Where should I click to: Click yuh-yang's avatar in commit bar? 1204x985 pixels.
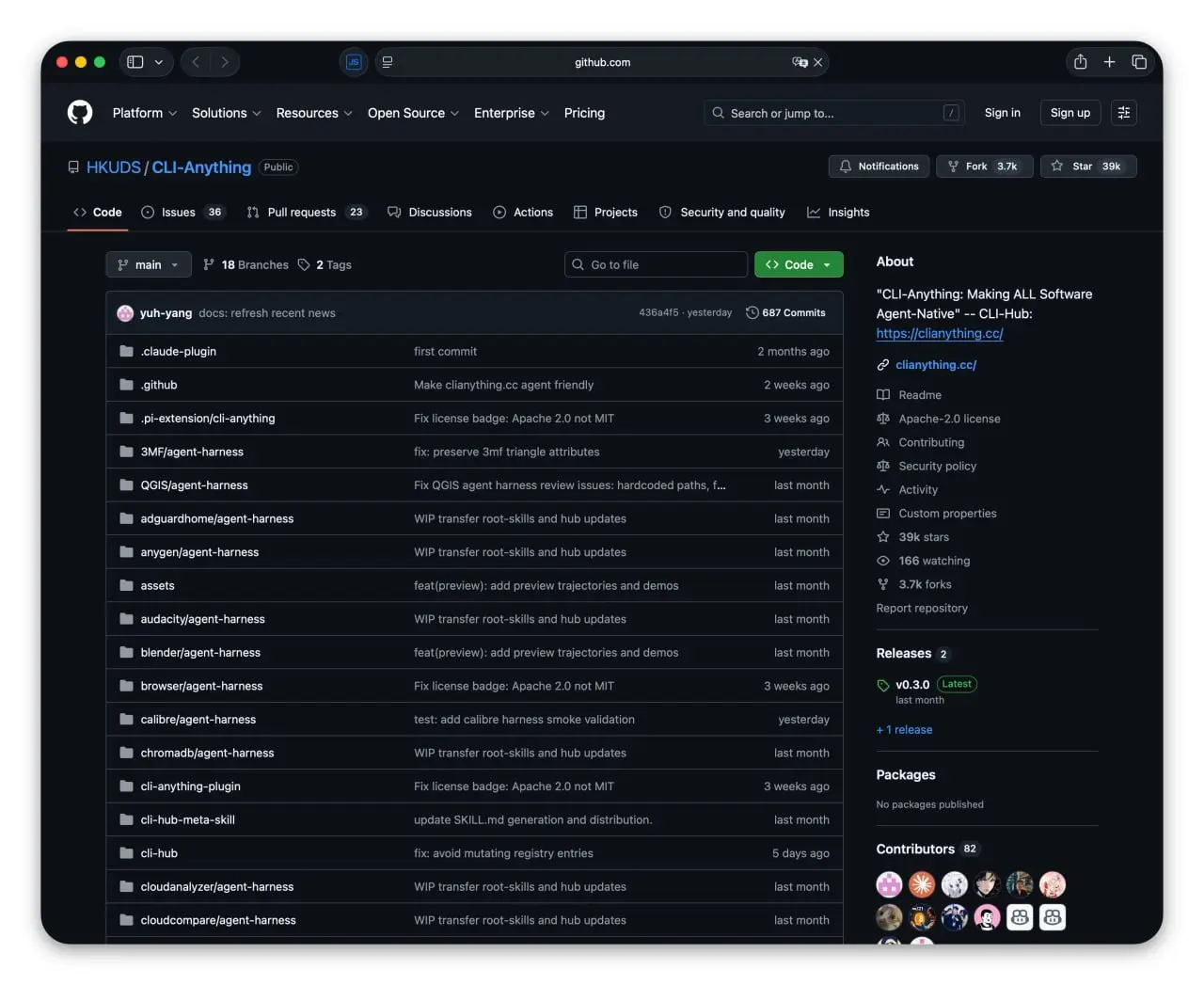coord(125,313)
